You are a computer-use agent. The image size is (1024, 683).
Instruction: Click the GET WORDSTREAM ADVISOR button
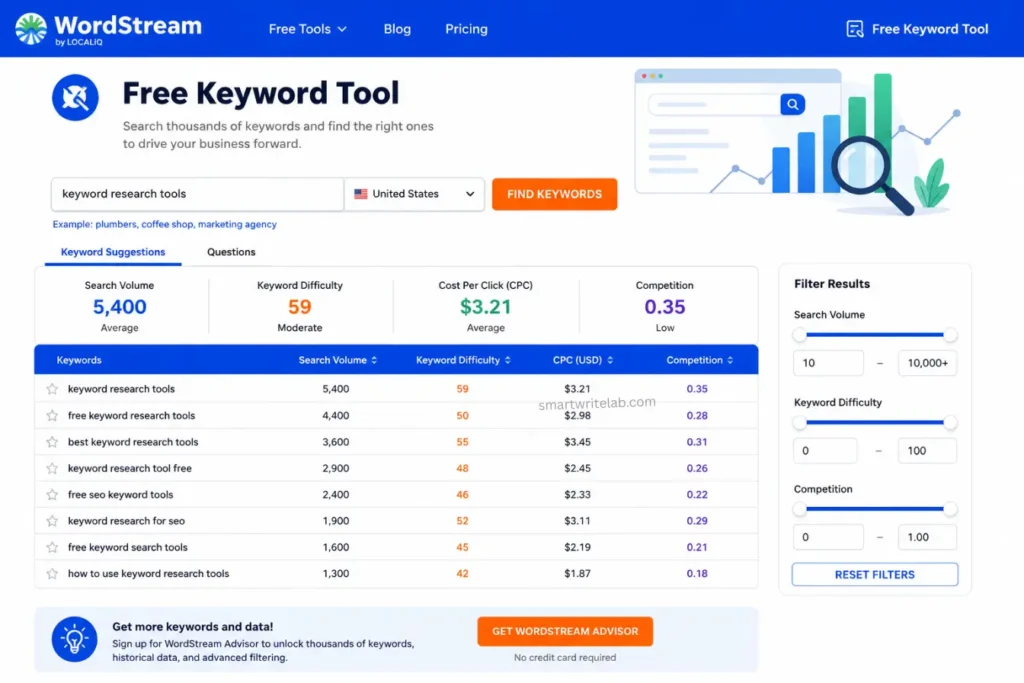(565, 631)
